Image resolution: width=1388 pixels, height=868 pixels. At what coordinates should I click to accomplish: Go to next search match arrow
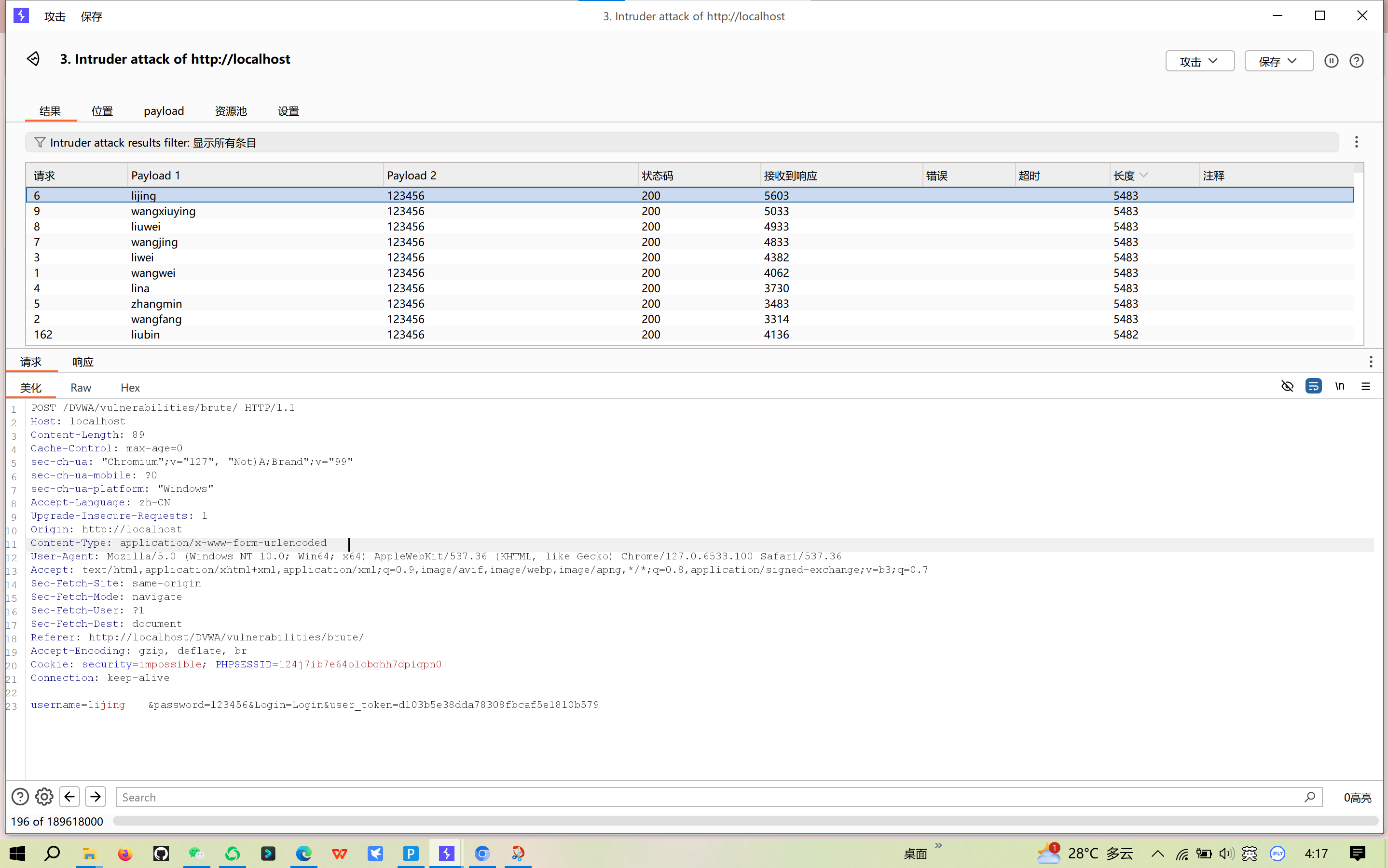[x=96, y=797]
